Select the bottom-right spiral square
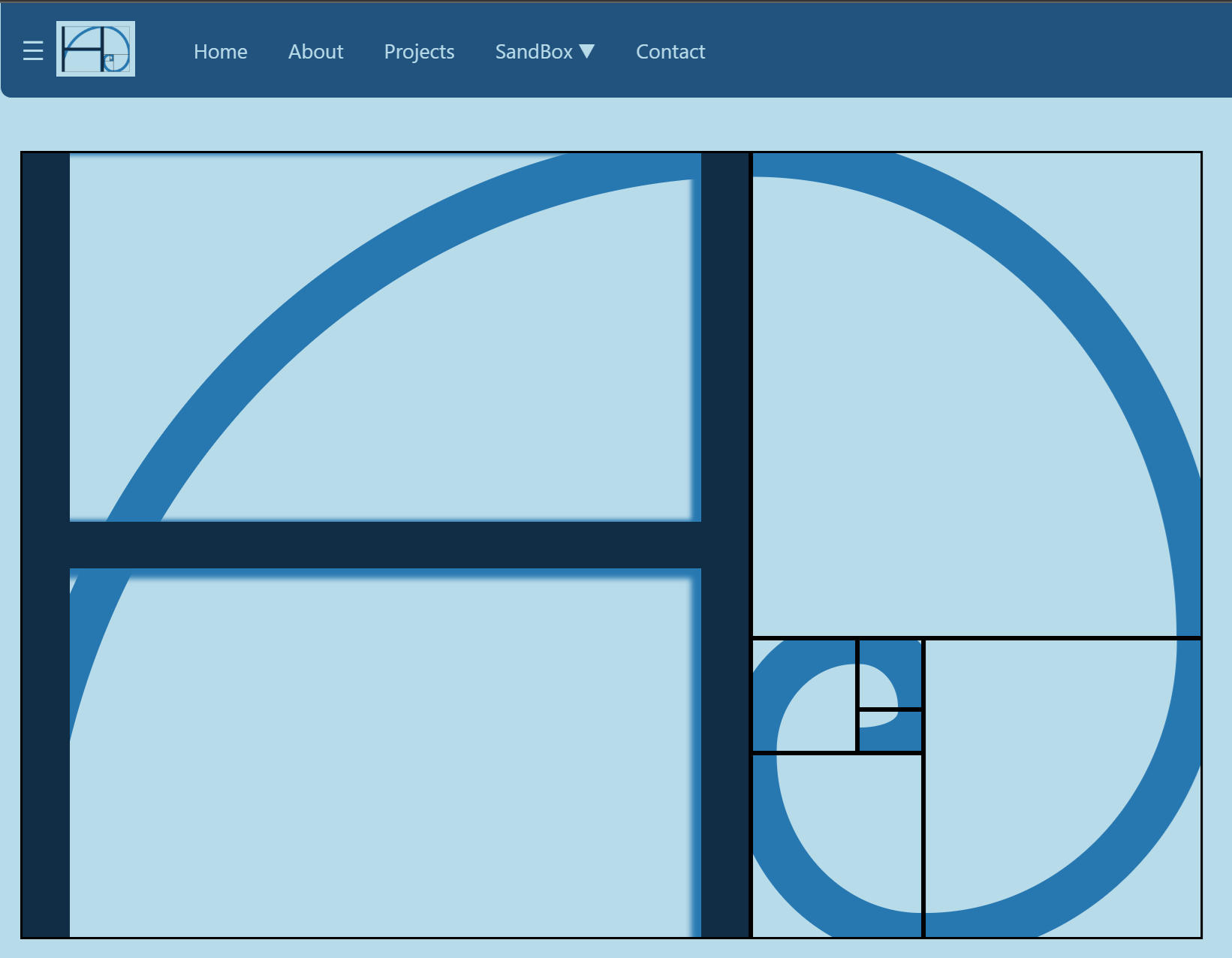1232x958 pixels. (1062, 788)
